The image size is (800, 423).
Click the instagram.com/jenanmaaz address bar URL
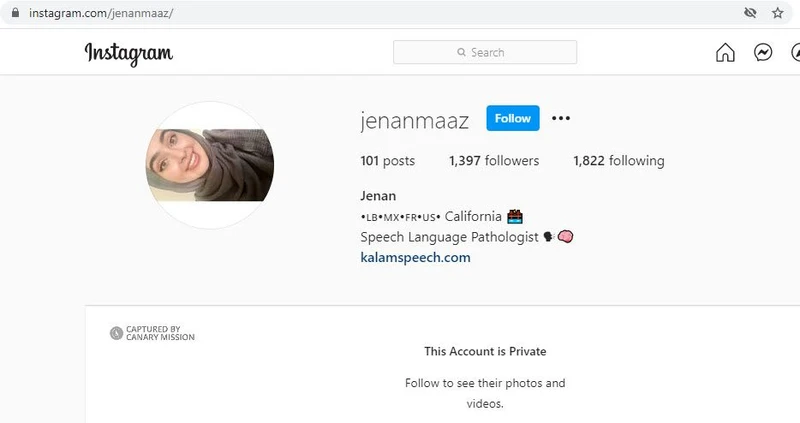(101, 13)
